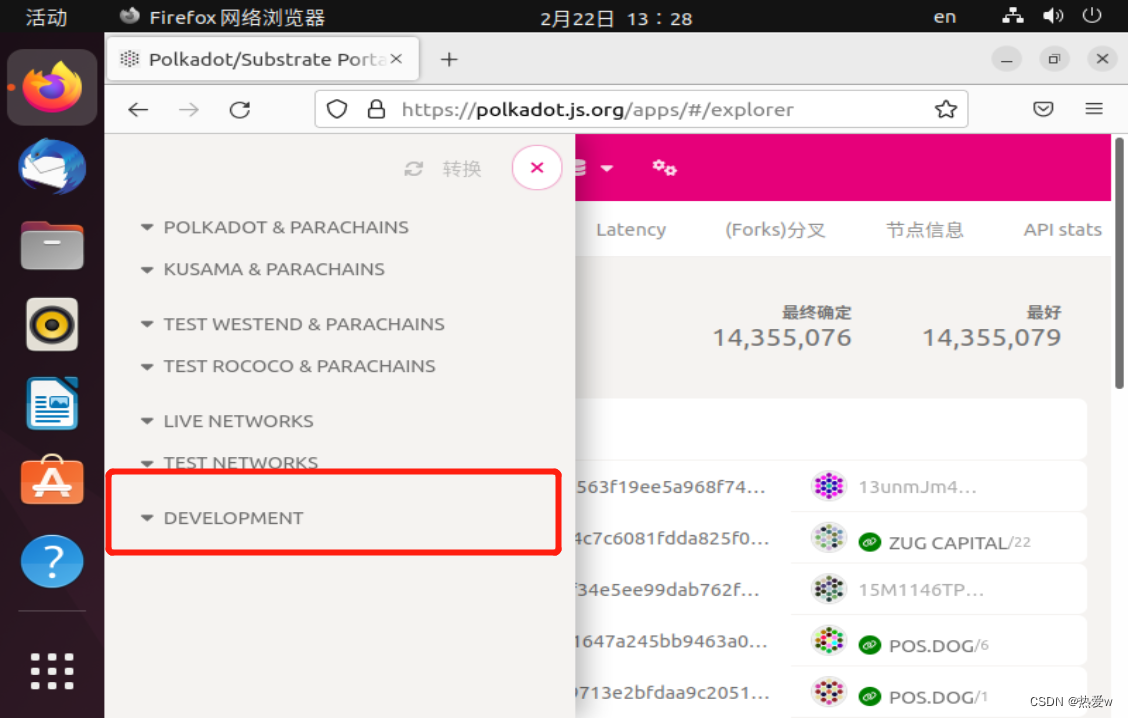The image size is (1128, 718).
Task: Click the 活动 Activities menu
Action: (x=46, y=17)
